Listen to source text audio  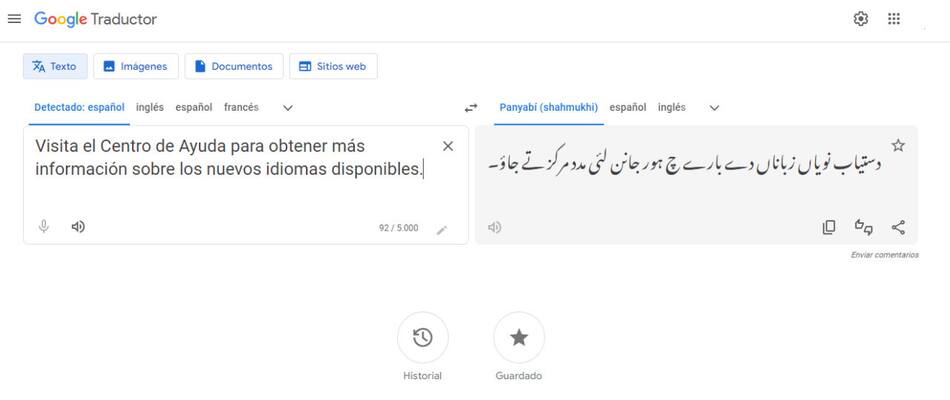click(x=78, y=227)
